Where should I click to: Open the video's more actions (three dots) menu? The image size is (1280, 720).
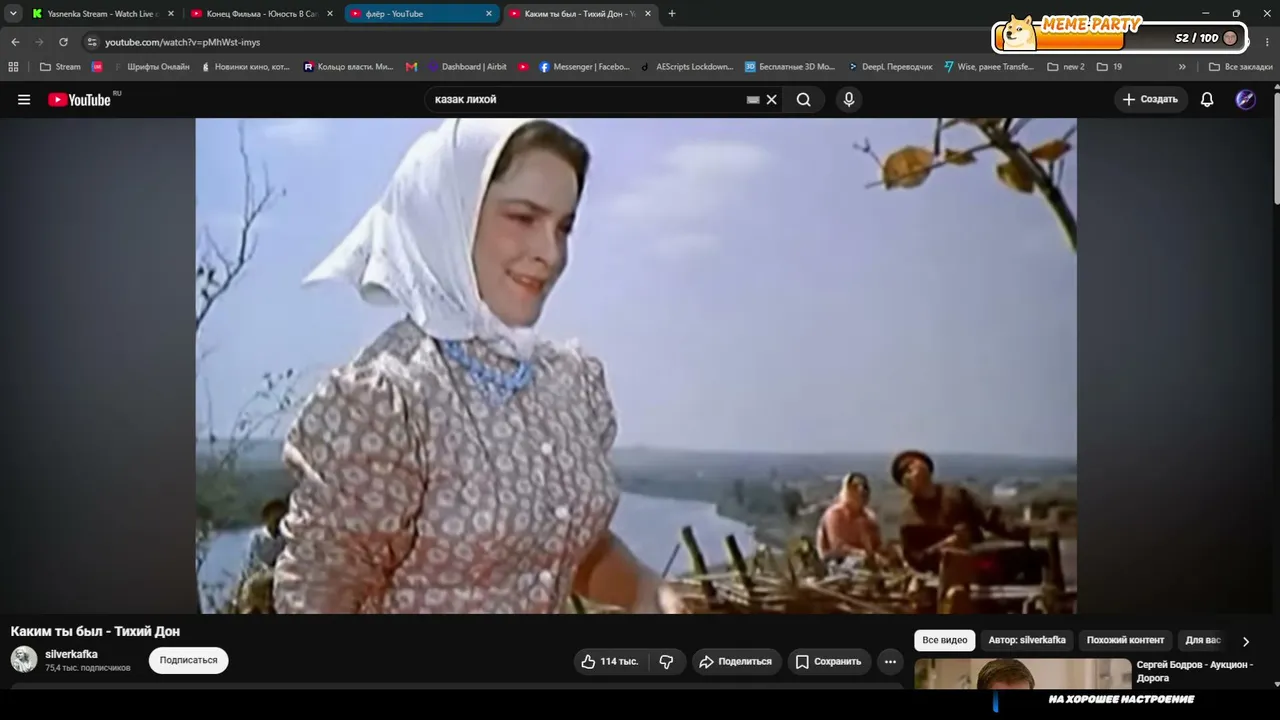click(890, 661)
